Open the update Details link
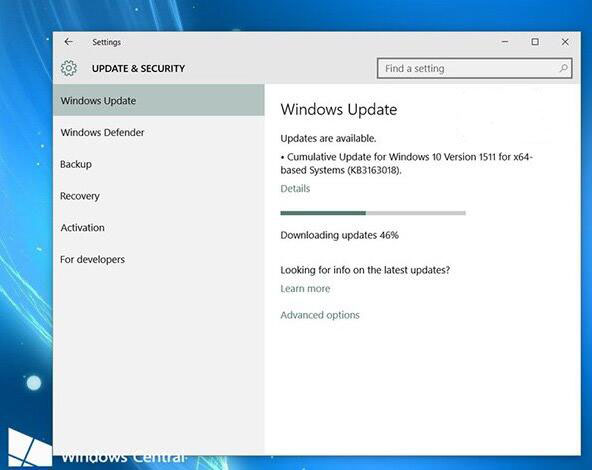592x470 pixels. pos(295,188)
